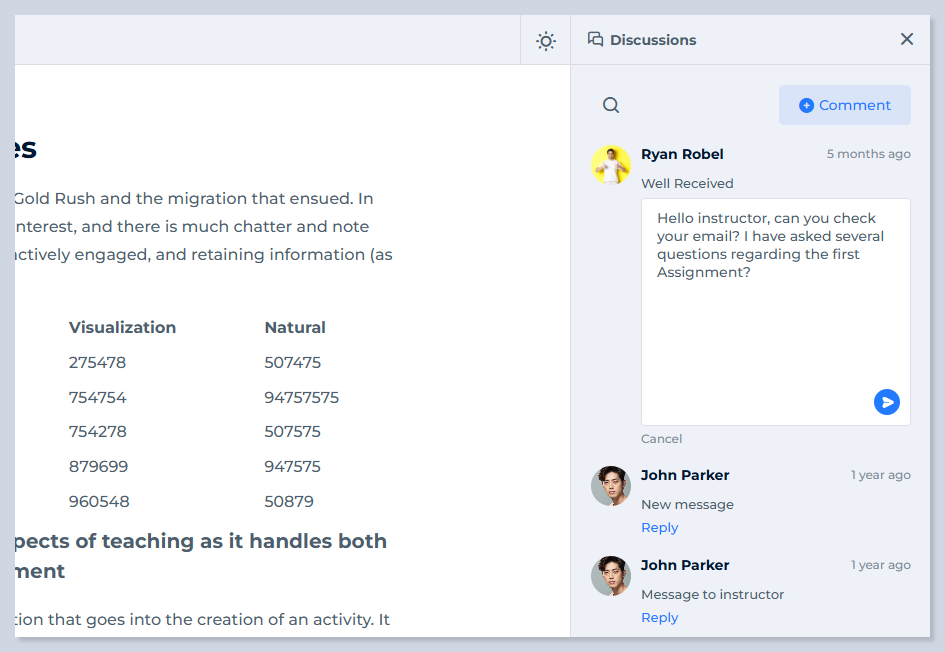Viewport: 945px width, 652px height.
Task: Click the Natural column header
Action: (x=295, y=328)
